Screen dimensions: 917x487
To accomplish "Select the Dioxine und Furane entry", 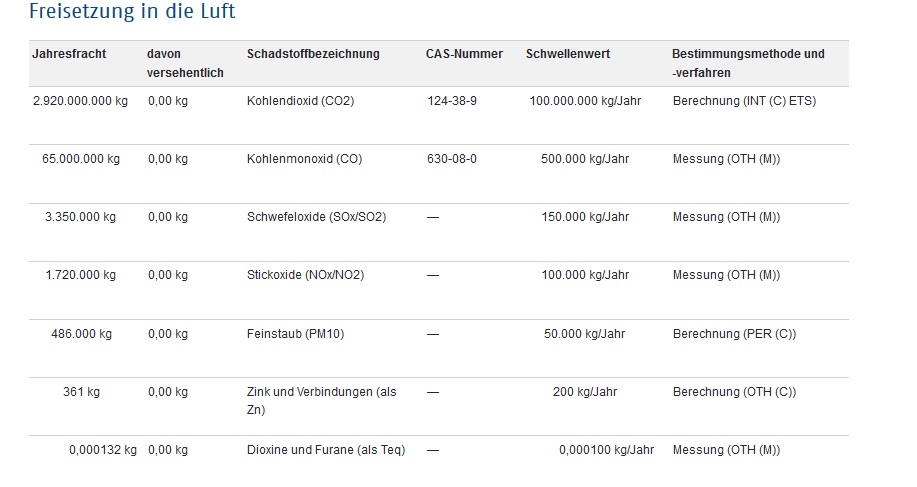I will coord(326,450).
